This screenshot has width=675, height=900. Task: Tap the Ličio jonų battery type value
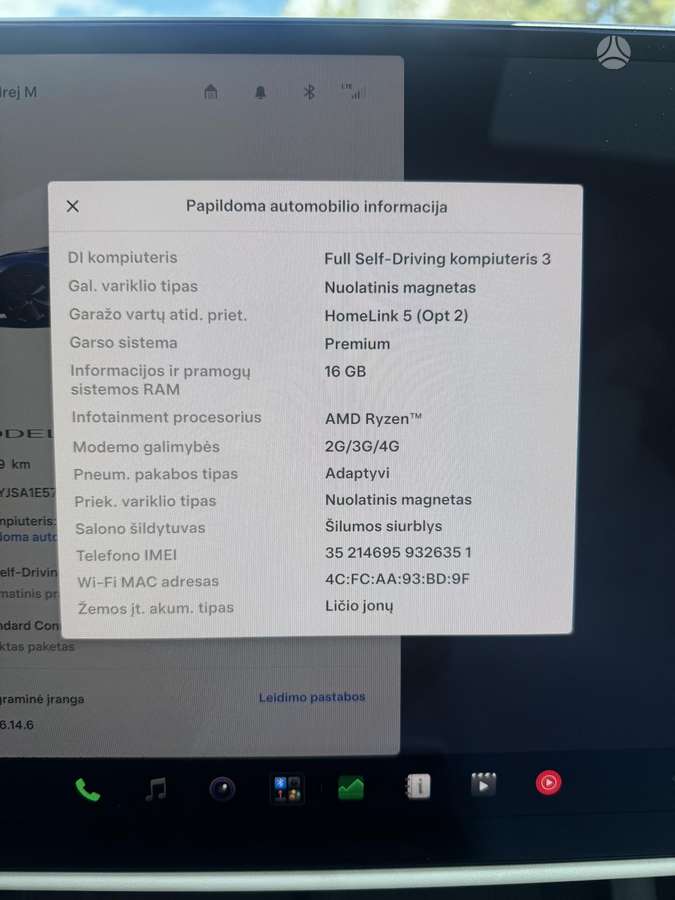[359, 606]
